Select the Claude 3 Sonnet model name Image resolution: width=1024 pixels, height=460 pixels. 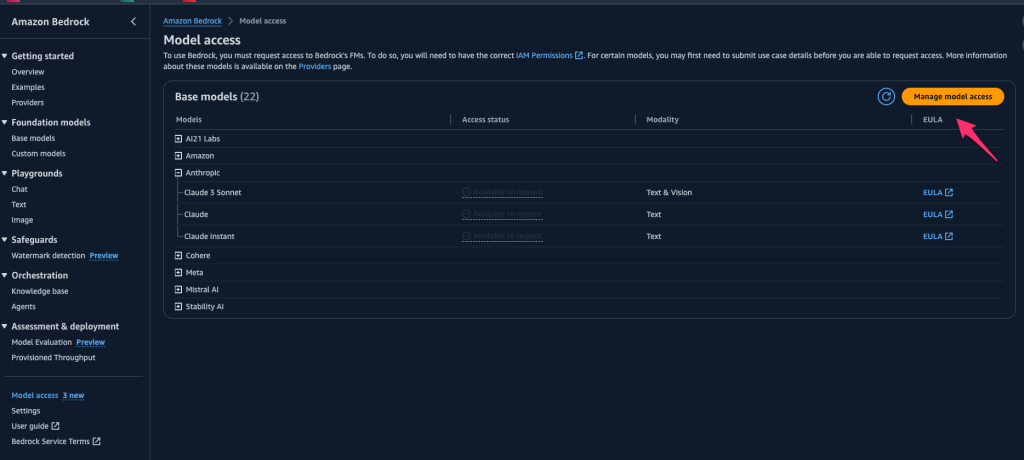[214, 193]
